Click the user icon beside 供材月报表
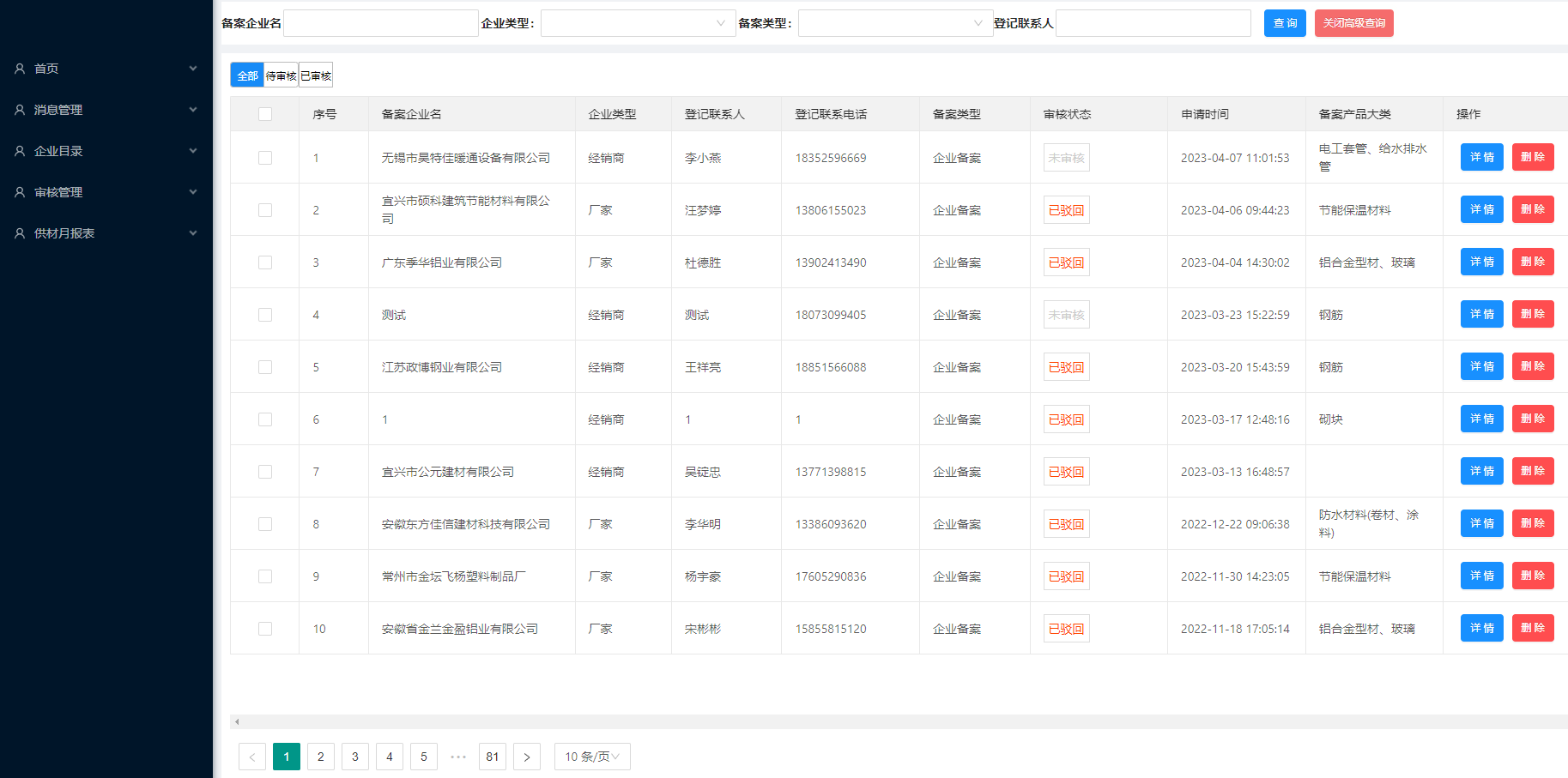Viewport: 1568px width, 778px height. (x=20, y=233)
